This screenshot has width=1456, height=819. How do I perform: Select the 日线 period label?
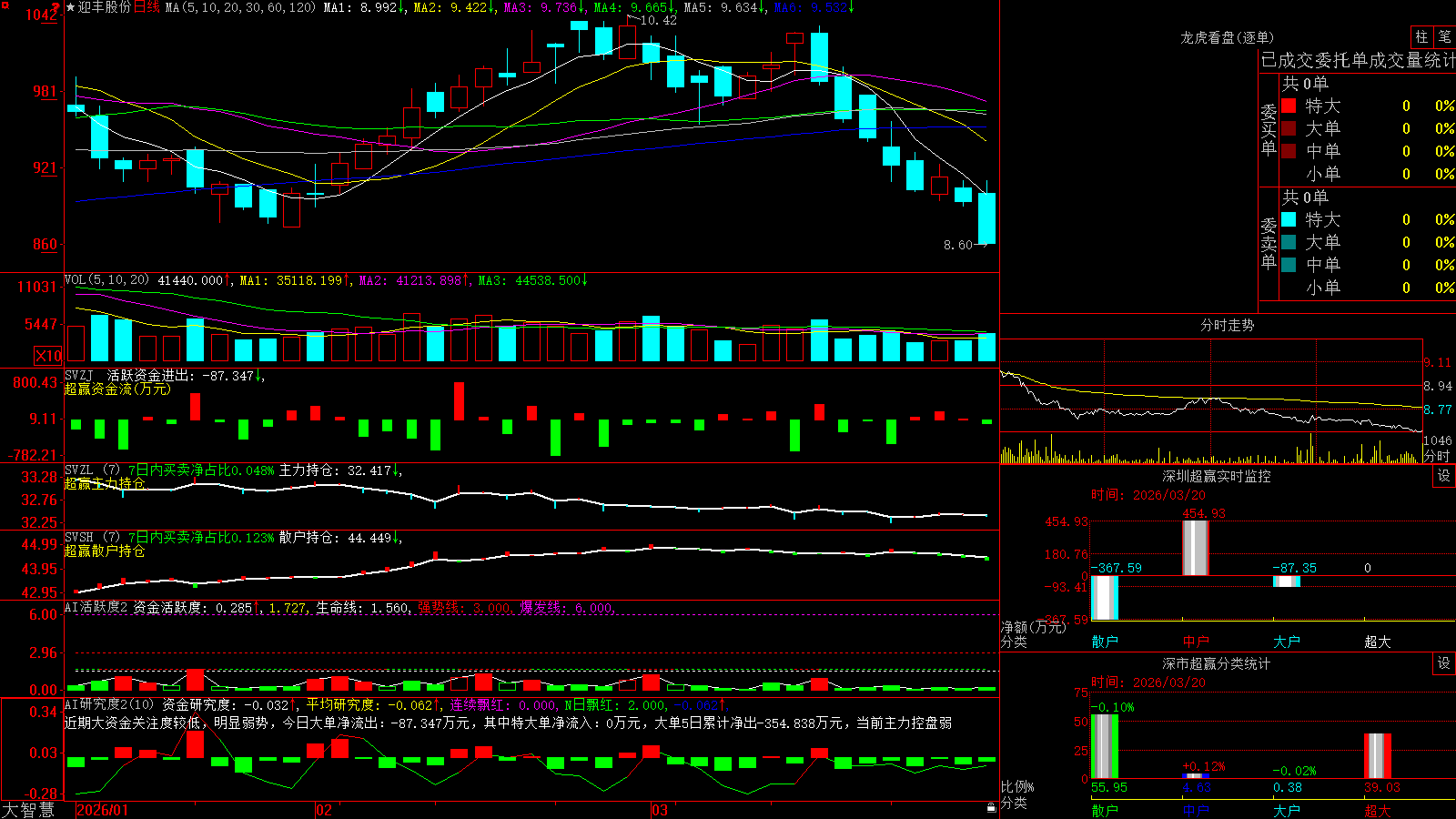pyautogui.click(x=147, y=7)
